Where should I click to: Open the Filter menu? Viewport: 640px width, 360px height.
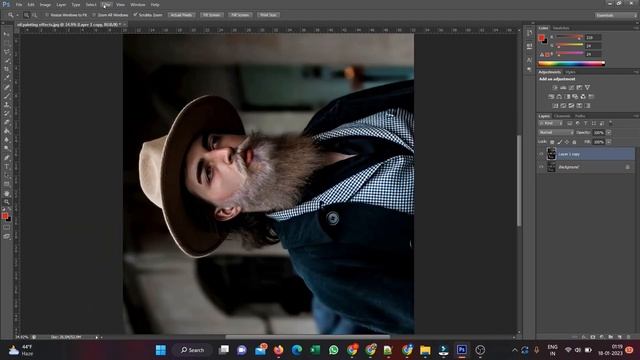point(106,4)
